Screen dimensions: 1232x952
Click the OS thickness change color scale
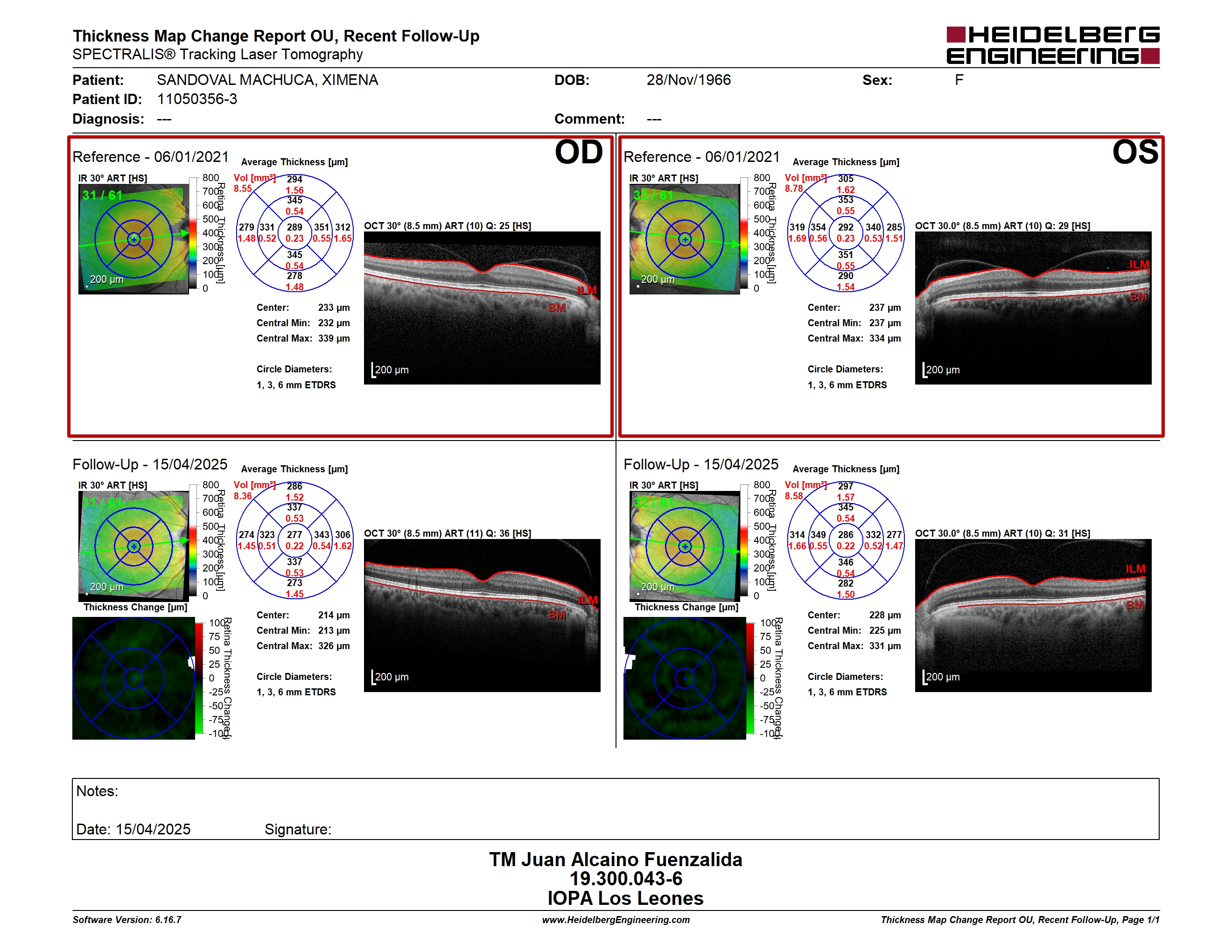750,679
